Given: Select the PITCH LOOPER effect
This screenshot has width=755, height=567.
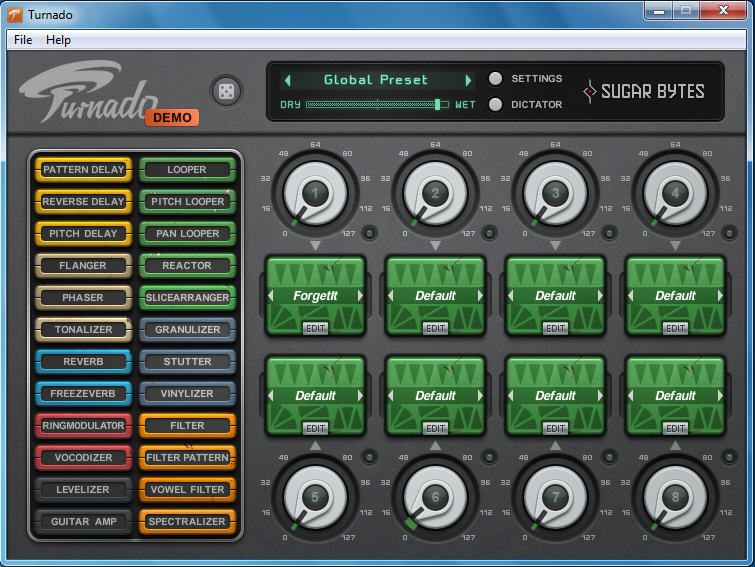Looking at the screenshot, I should [187, 202].
